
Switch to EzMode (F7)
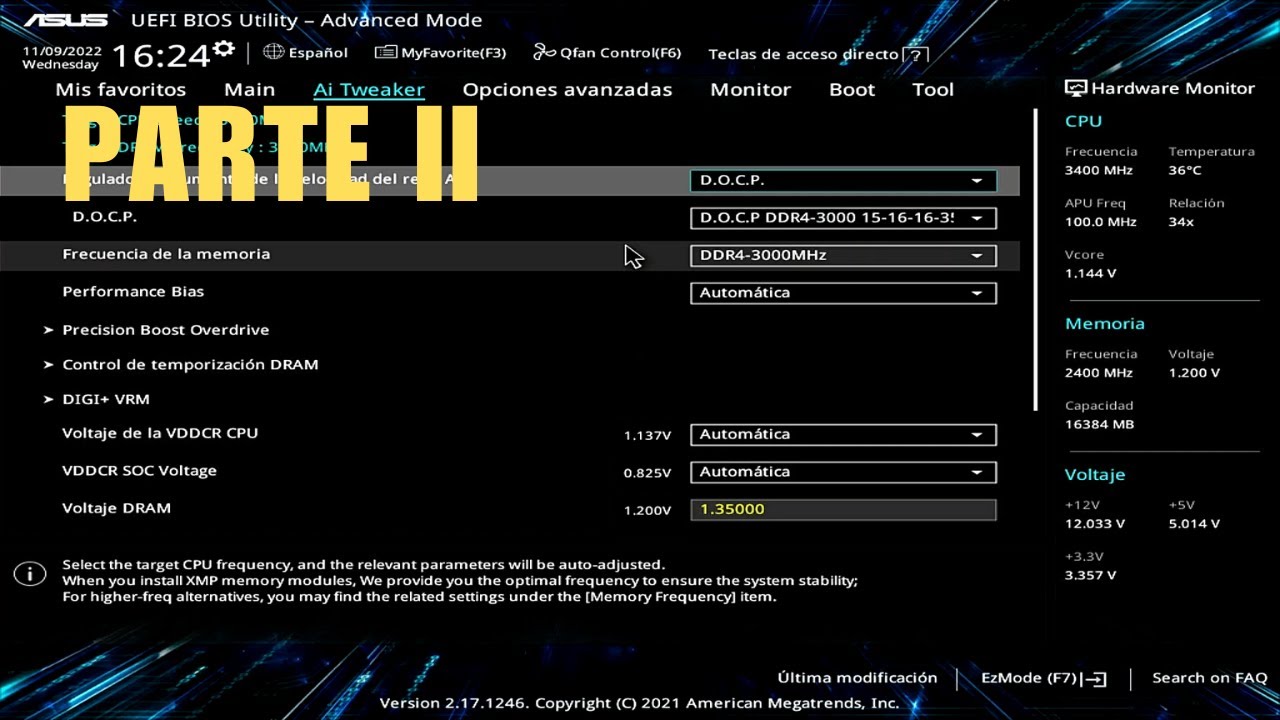(x=1028, y=678)
